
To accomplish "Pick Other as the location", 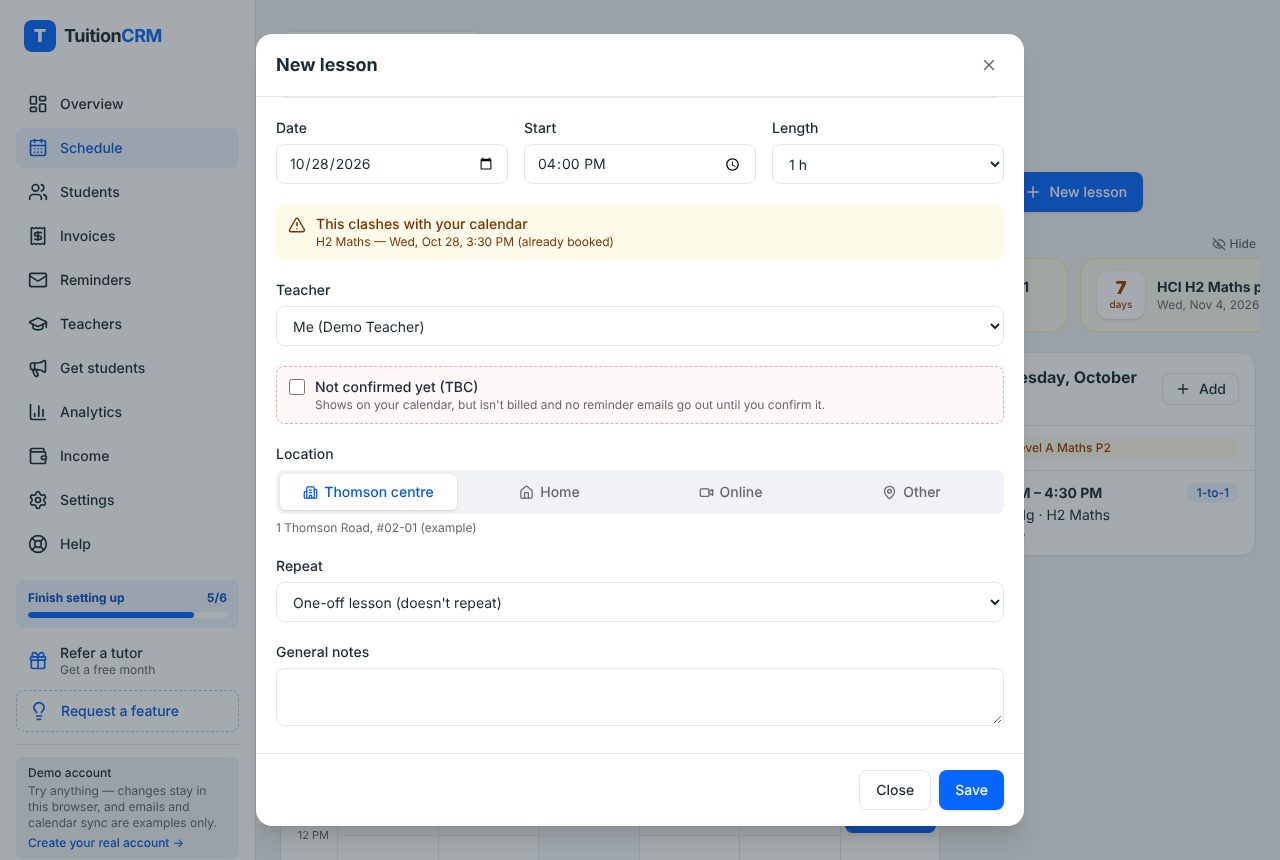I will [912, 492].
